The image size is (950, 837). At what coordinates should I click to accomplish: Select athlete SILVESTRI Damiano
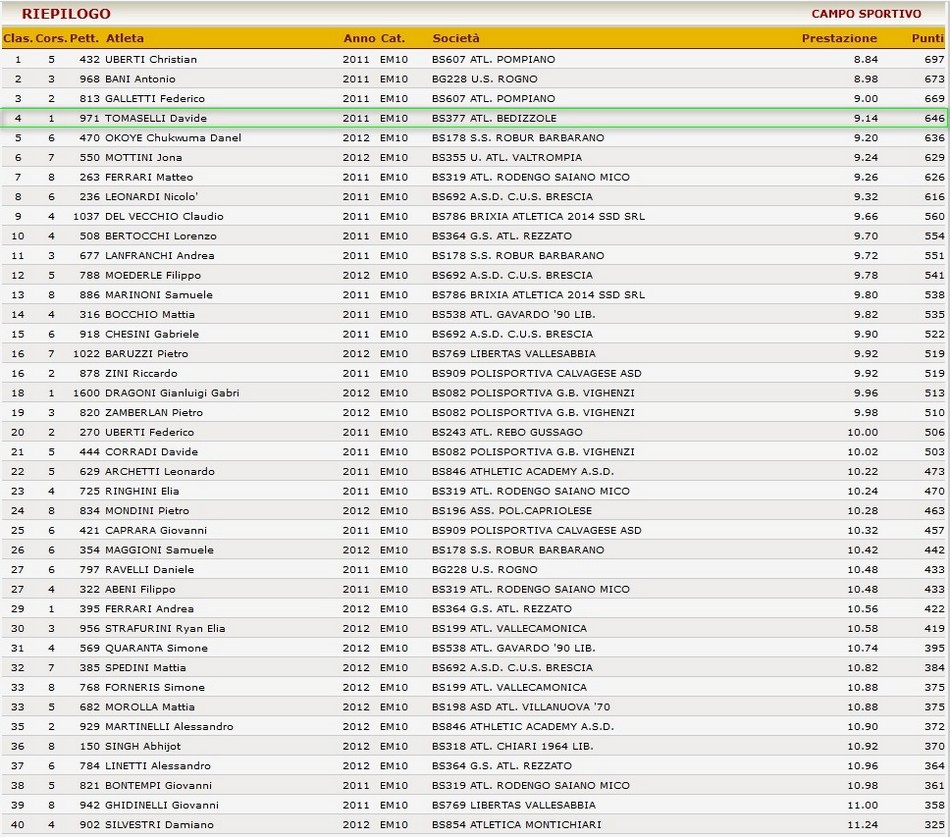tap(159, 824)
